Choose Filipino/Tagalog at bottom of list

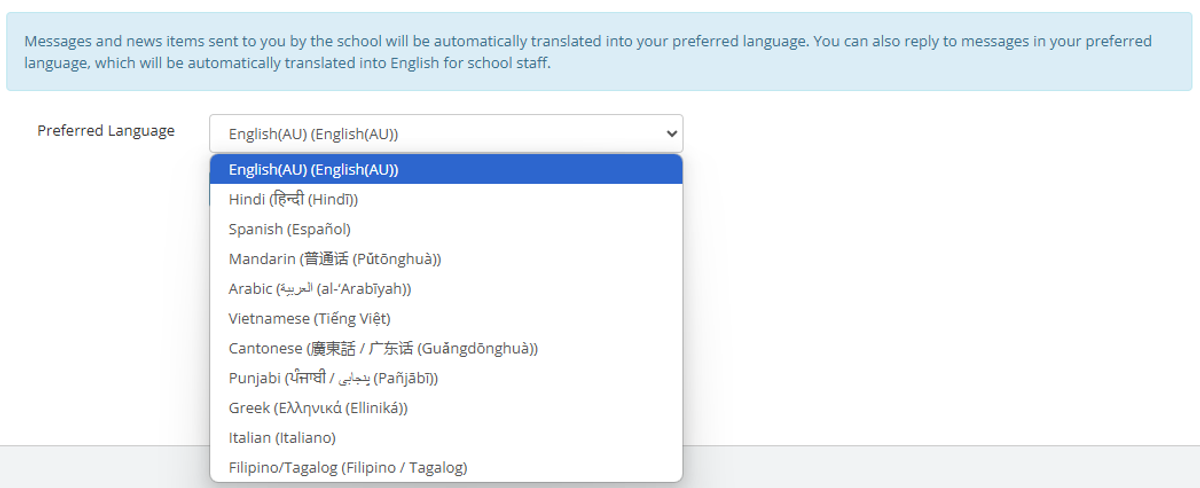446,467
